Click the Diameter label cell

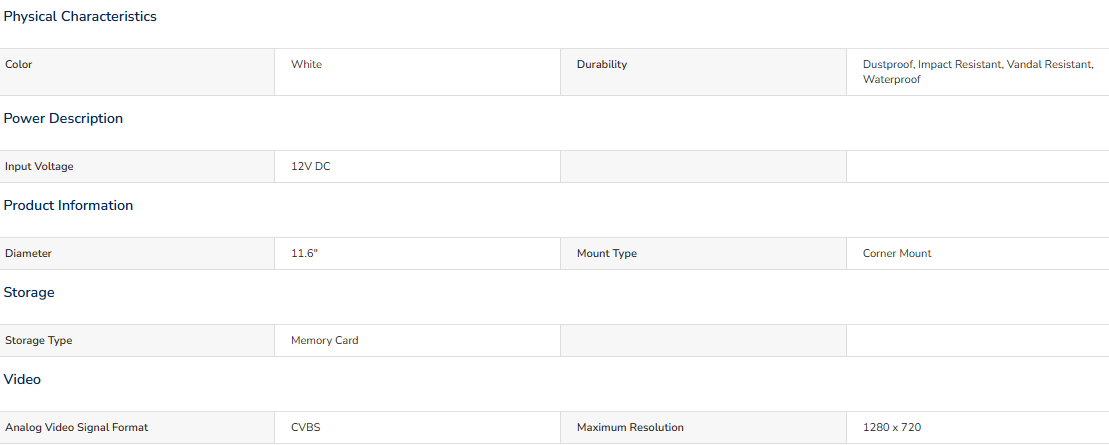(137, 253)
